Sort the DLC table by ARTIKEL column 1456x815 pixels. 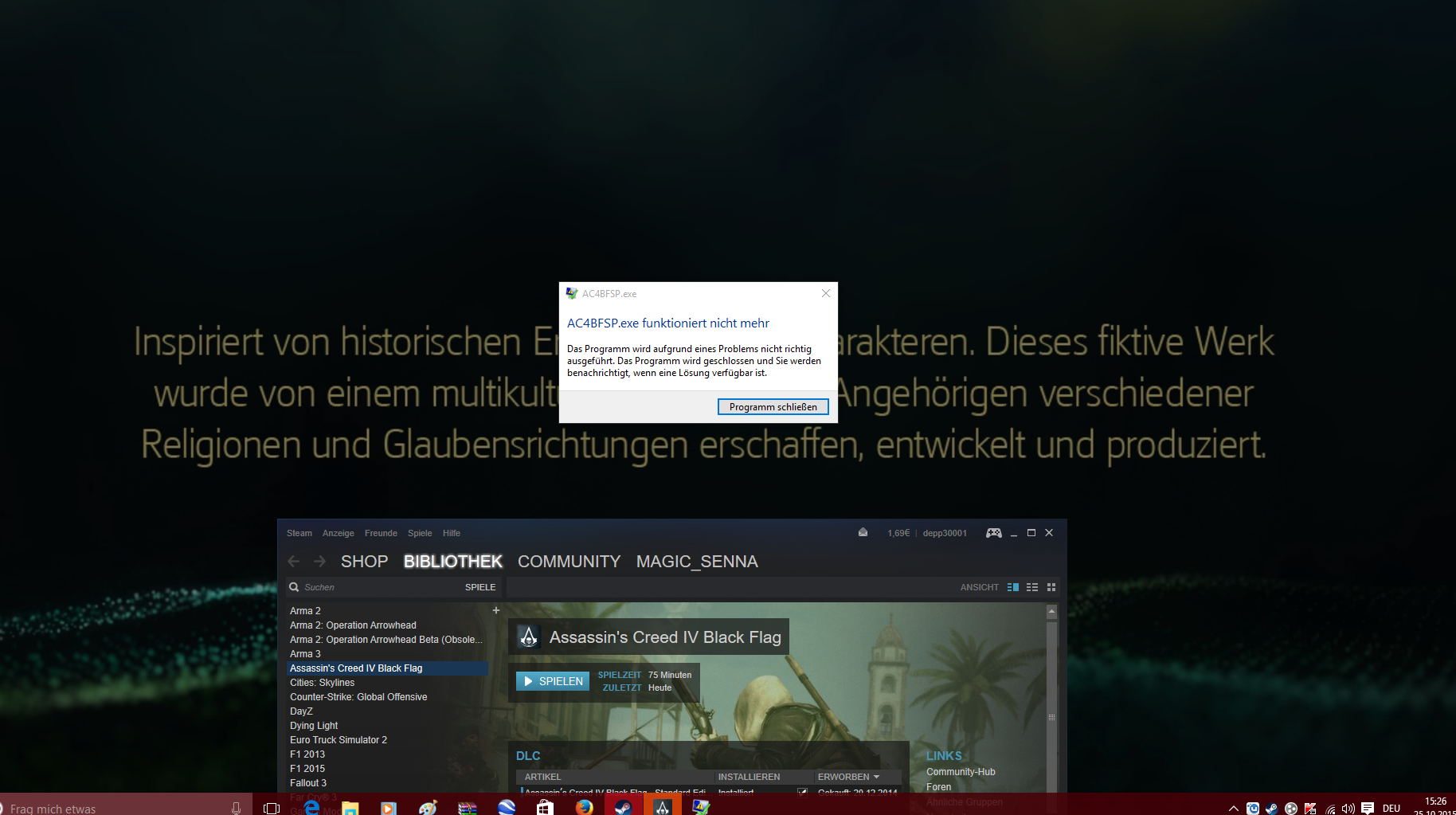click(x=542, y=777)
